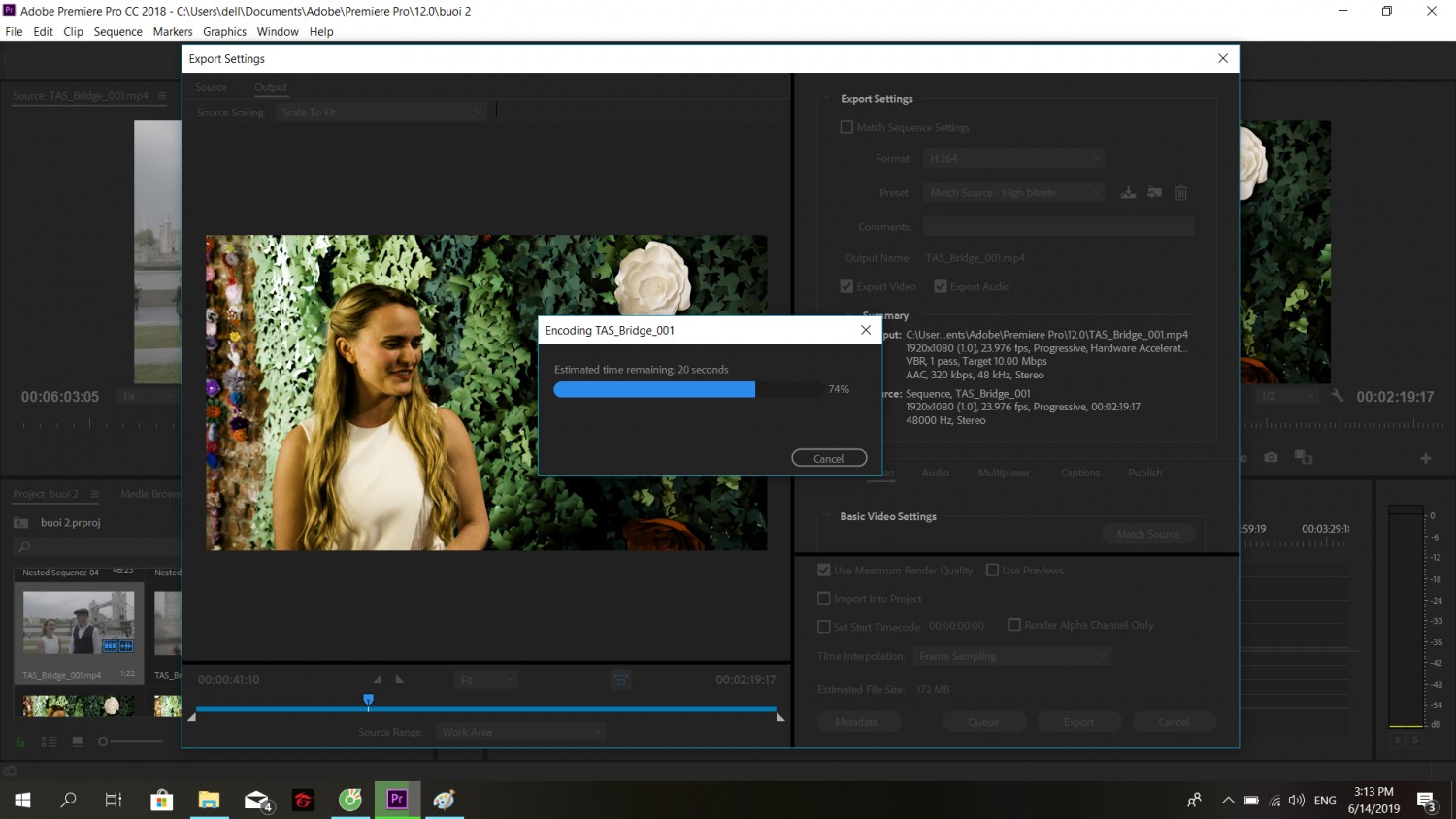Open the Source Scaling dropdown

(x=381, y=113)
